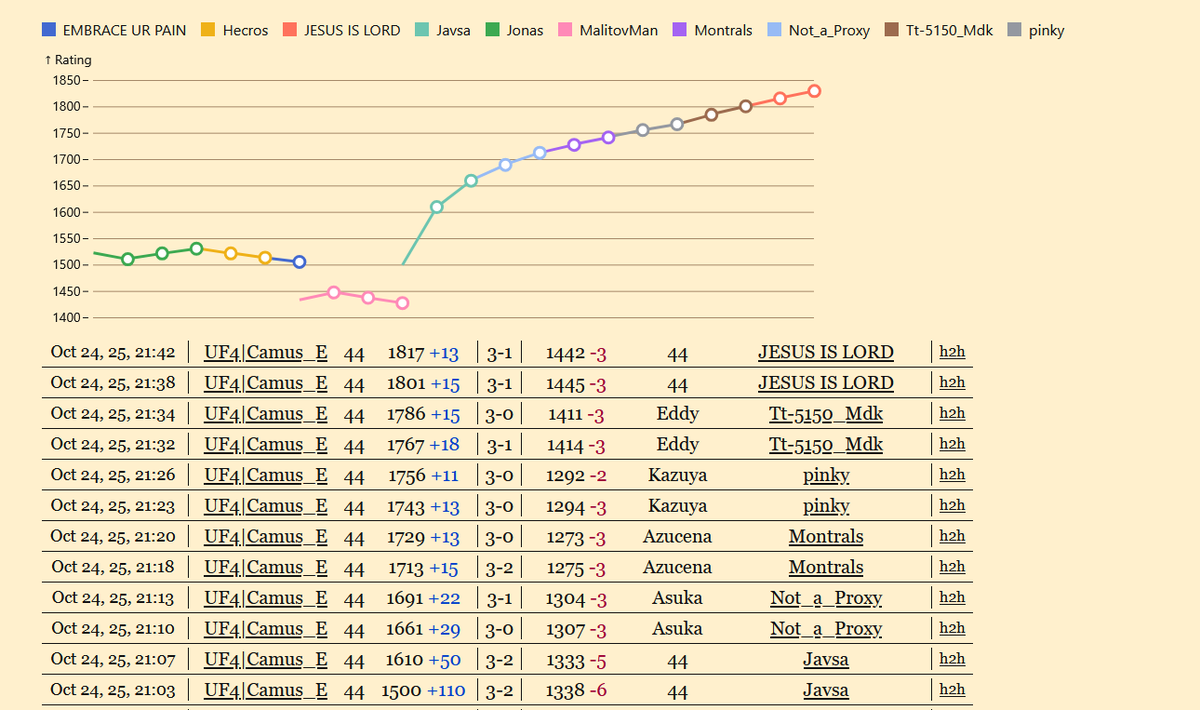Click h2h link in the 21:13 row

coord(953,598)
